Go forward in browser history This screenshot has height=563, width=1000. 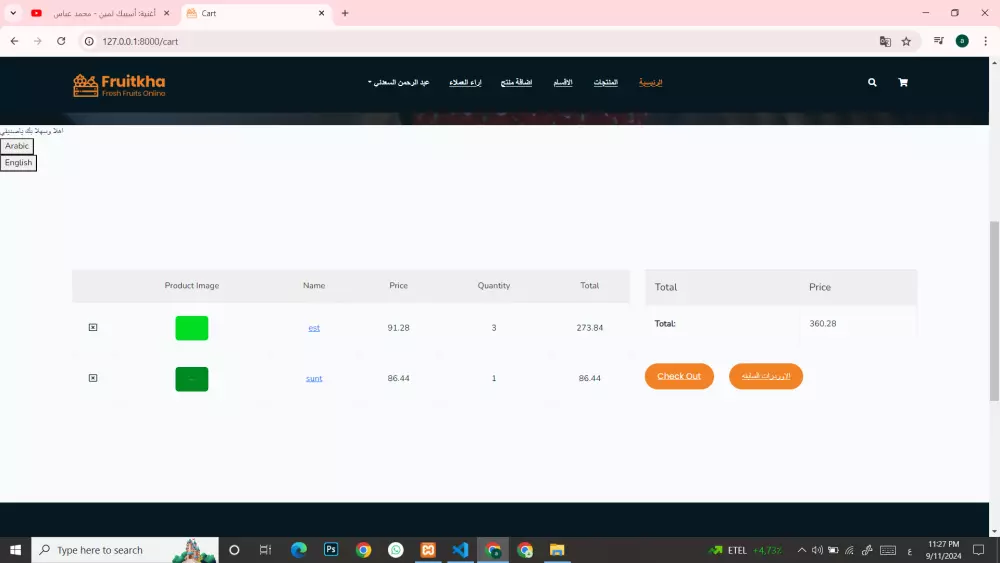(38, 41)
